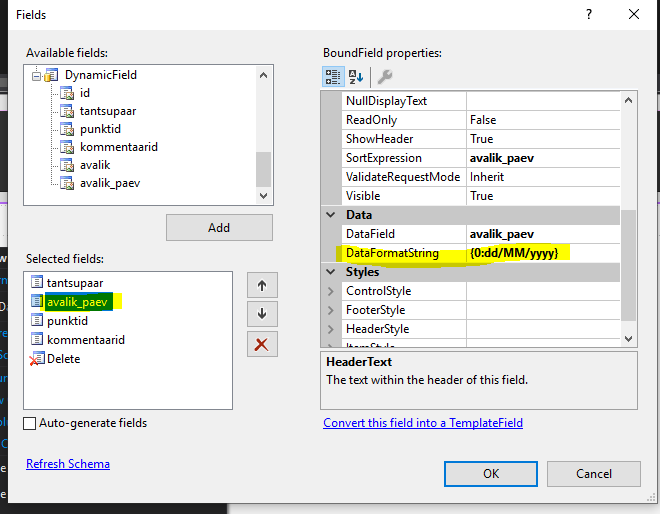
Task: Select the Delete command field icon
Action: [x=37, y=359]
